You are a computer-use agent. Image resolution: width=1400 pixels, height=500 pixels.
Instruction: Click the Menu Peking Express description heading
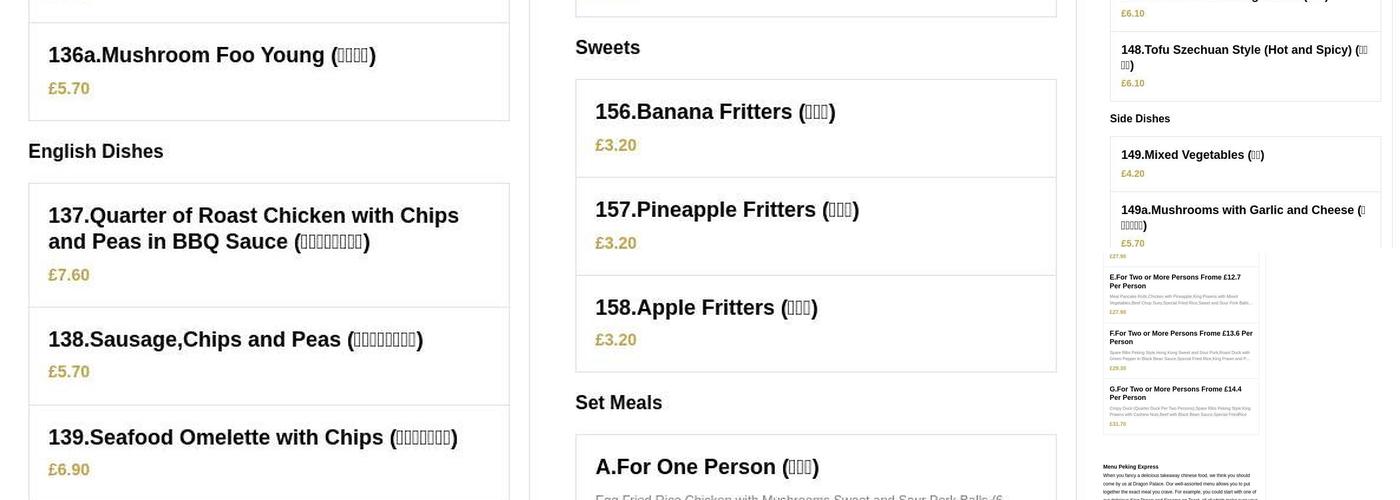(1131, 467)
